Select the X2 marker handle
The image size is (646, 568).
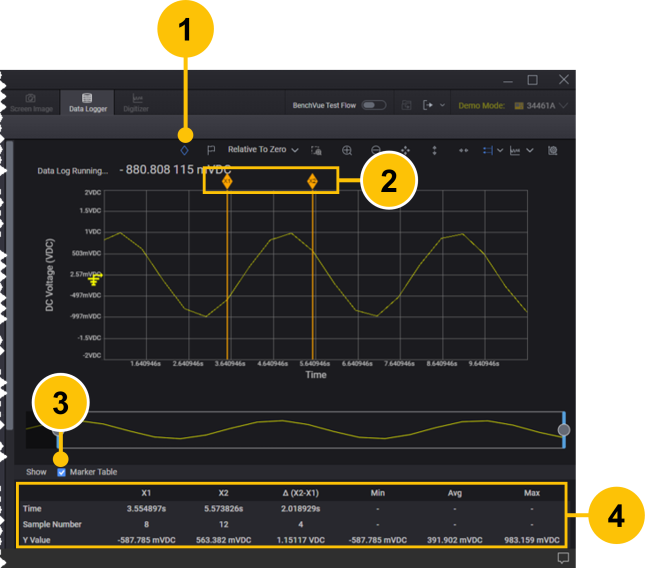tap(312, 181)
